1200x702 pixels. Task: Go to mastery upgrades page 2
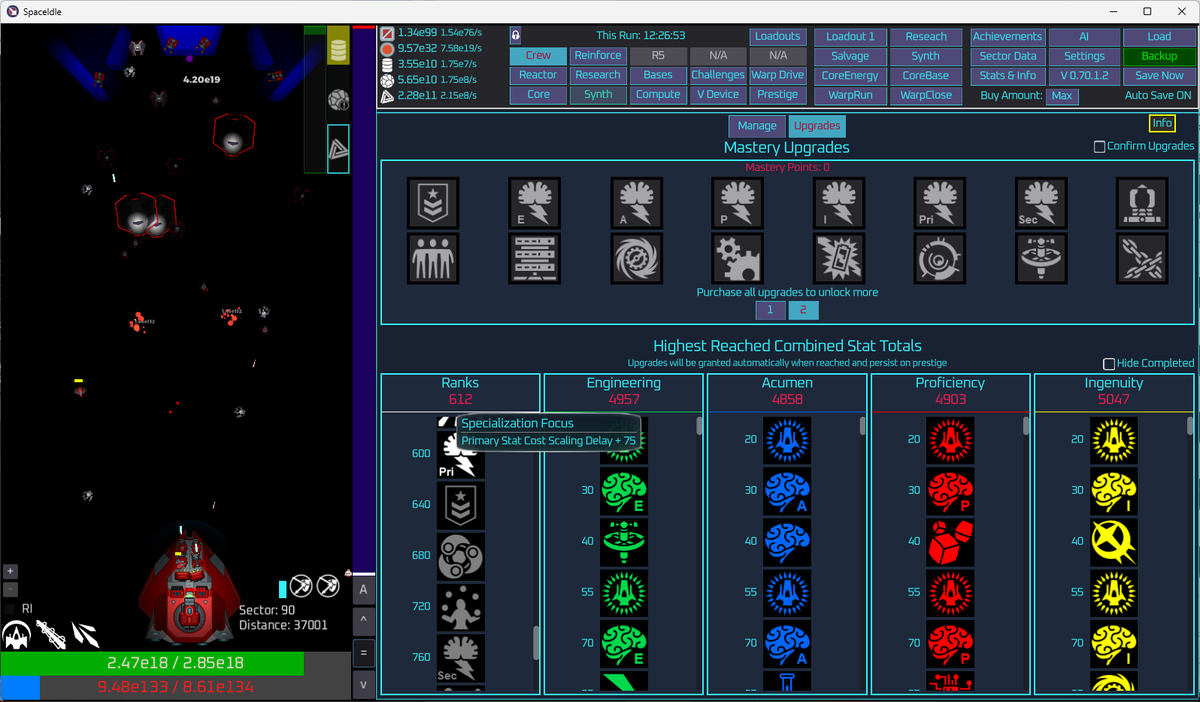(x=803, y=310)
